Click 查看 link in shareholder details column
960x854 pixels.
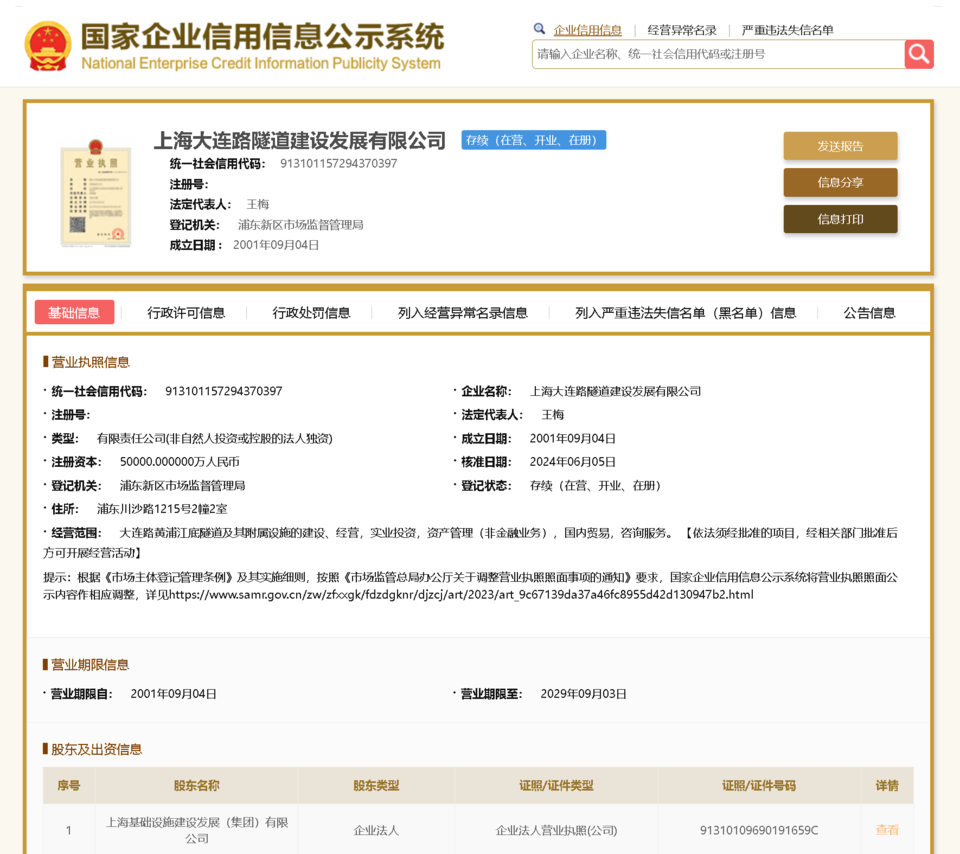(x=887, y=830)
